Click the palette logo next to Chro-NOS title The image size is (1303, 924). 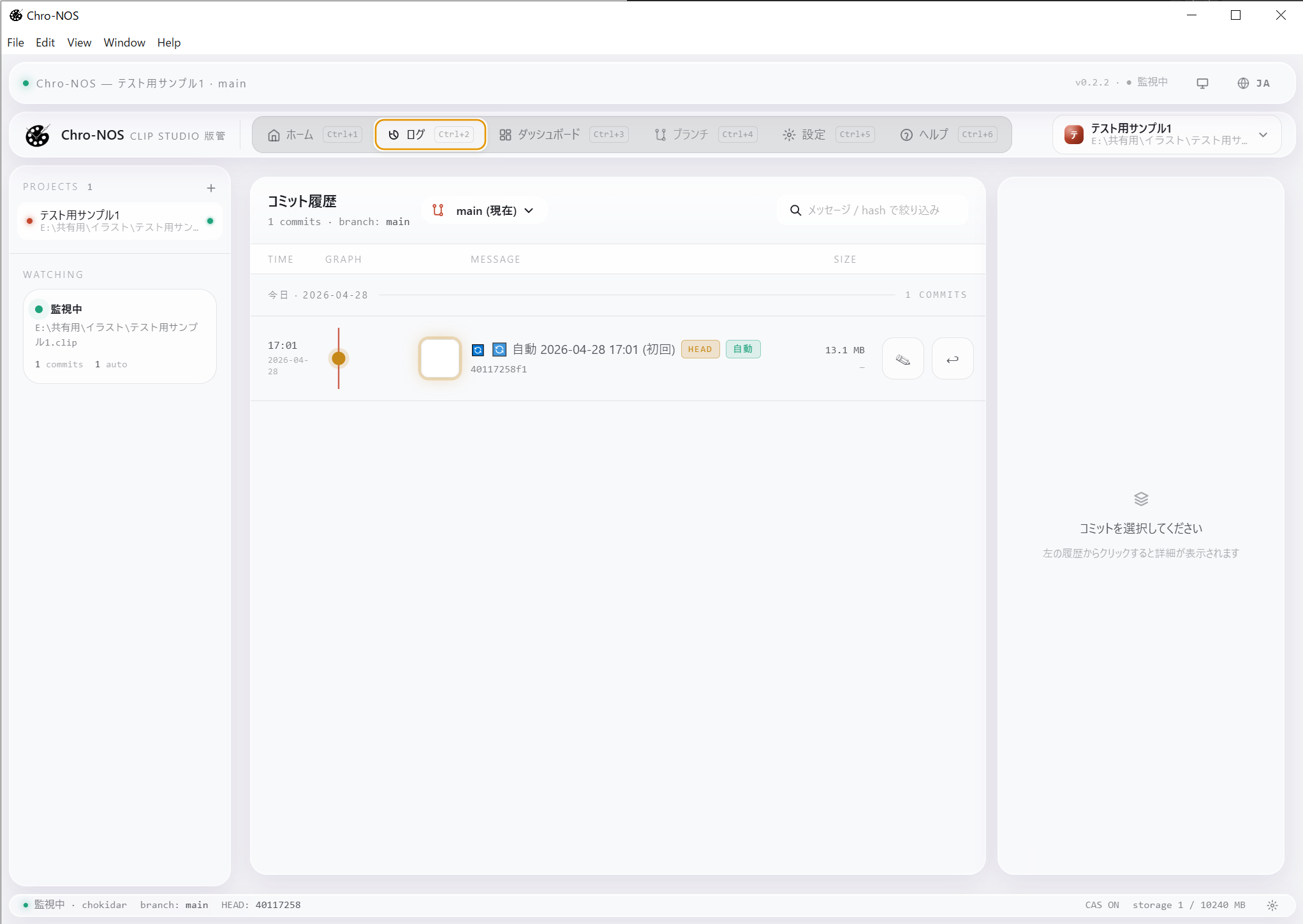(38, 135)
